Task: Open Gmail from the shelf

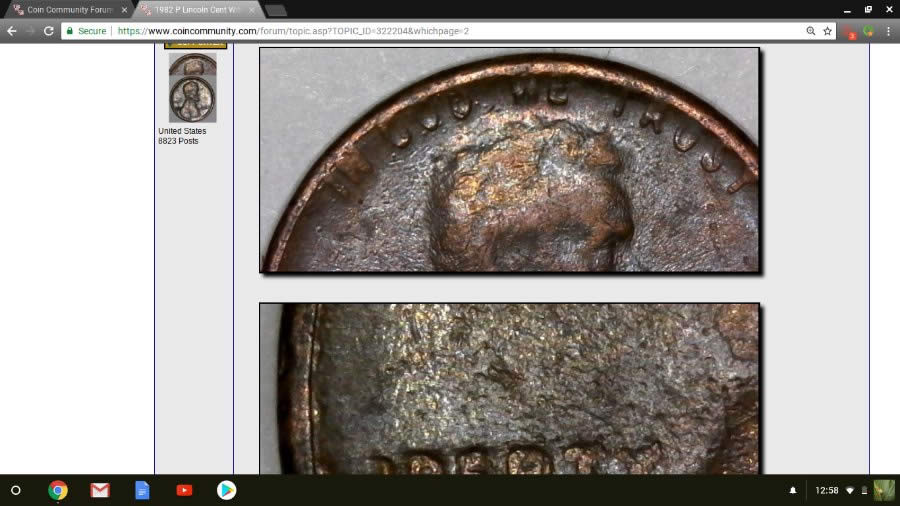Action: tap(100, 491)
